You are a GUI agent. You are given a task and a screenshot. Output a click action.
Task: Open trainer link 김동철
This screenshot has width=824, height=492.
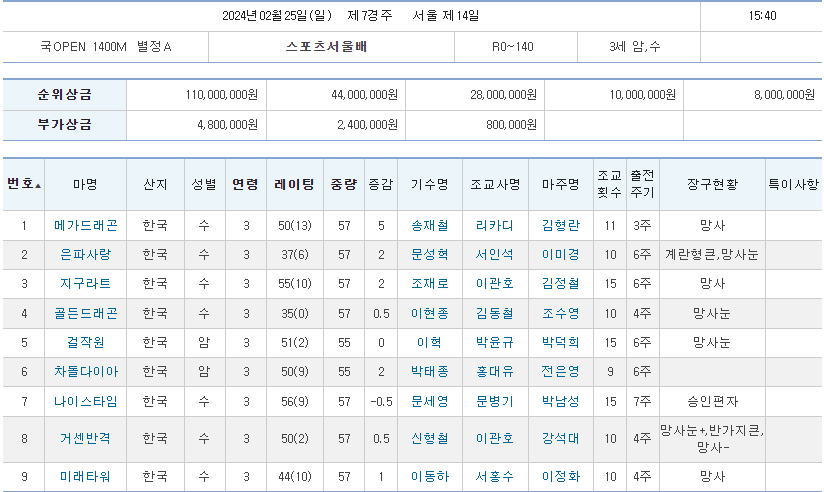tap(495, 313)
